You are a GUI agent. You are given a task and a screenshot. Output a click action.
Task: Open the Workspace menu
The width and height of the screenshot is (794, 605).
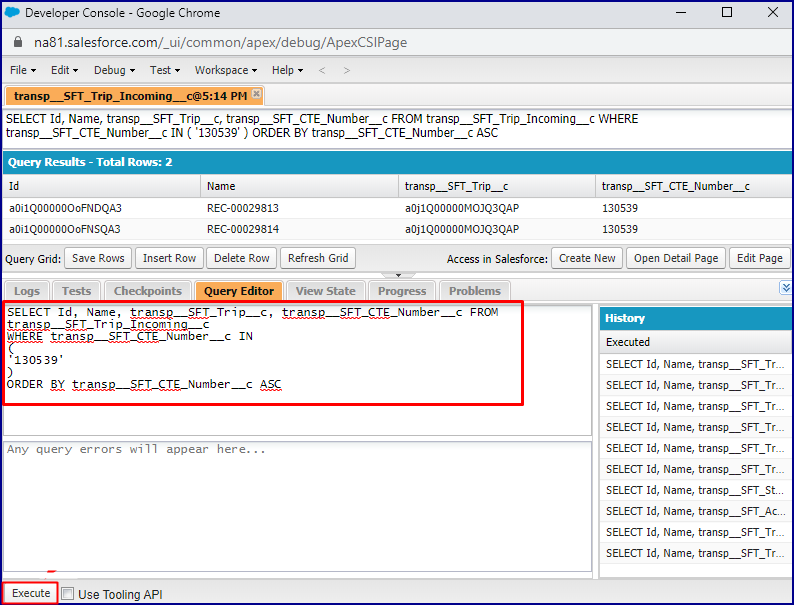coord(226,70)
